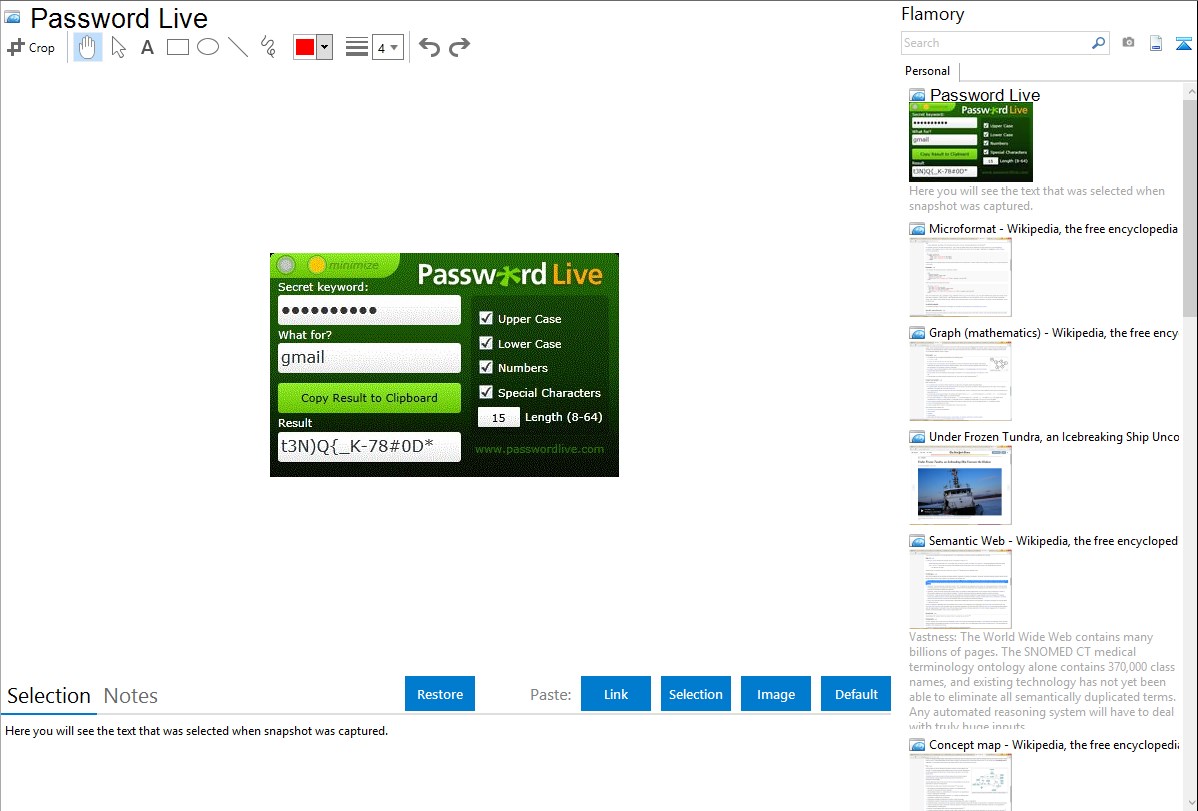1198x811 pixels.
Task: Open the www.passwordlive.com link
Action: pos(539,449)
